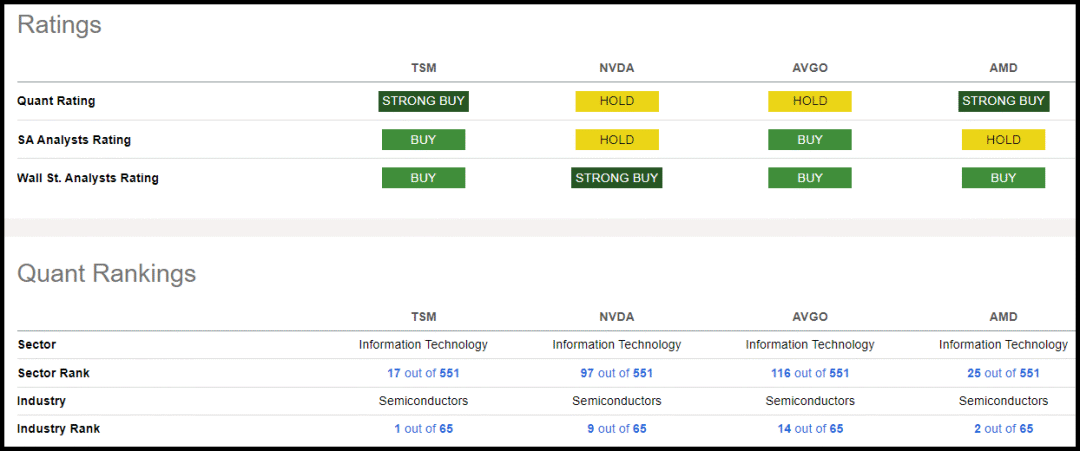
Task: Click TSM's BUY Wall St. Analysts Rating badge
Action: 424,178
